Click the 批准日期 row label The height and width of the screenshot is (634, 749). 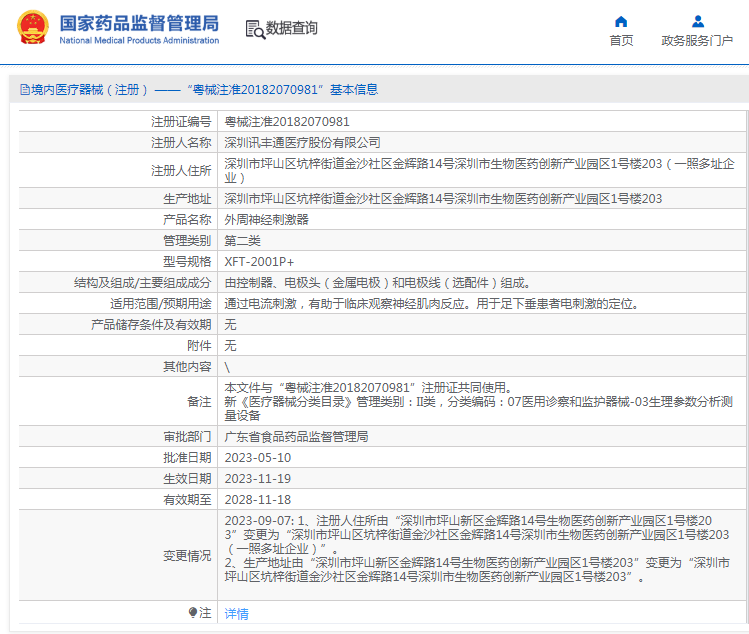pyautogui.click(x=187, y=458)
